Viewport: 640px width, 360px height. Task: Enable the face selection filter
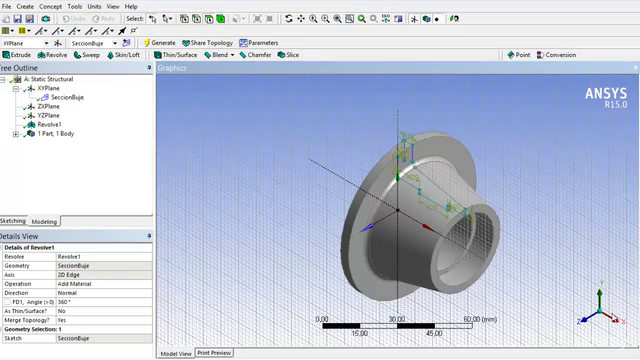(209, 19)
